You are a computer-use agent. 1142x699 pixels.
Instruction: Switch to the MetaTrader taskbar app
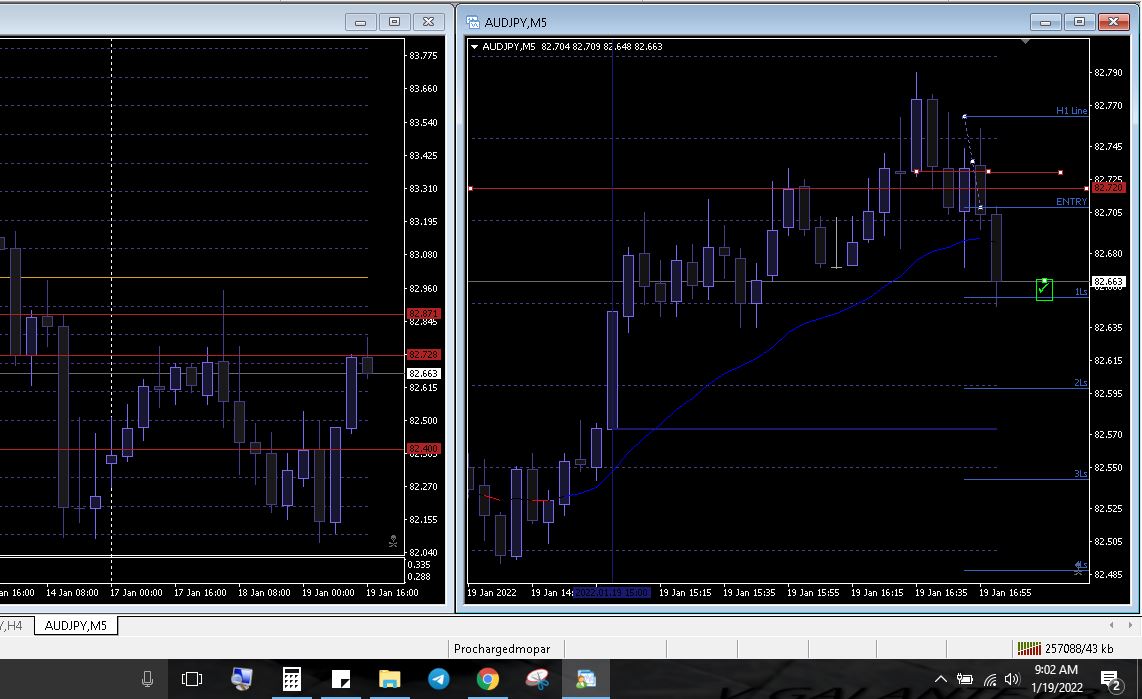click(x=585, y=680)
